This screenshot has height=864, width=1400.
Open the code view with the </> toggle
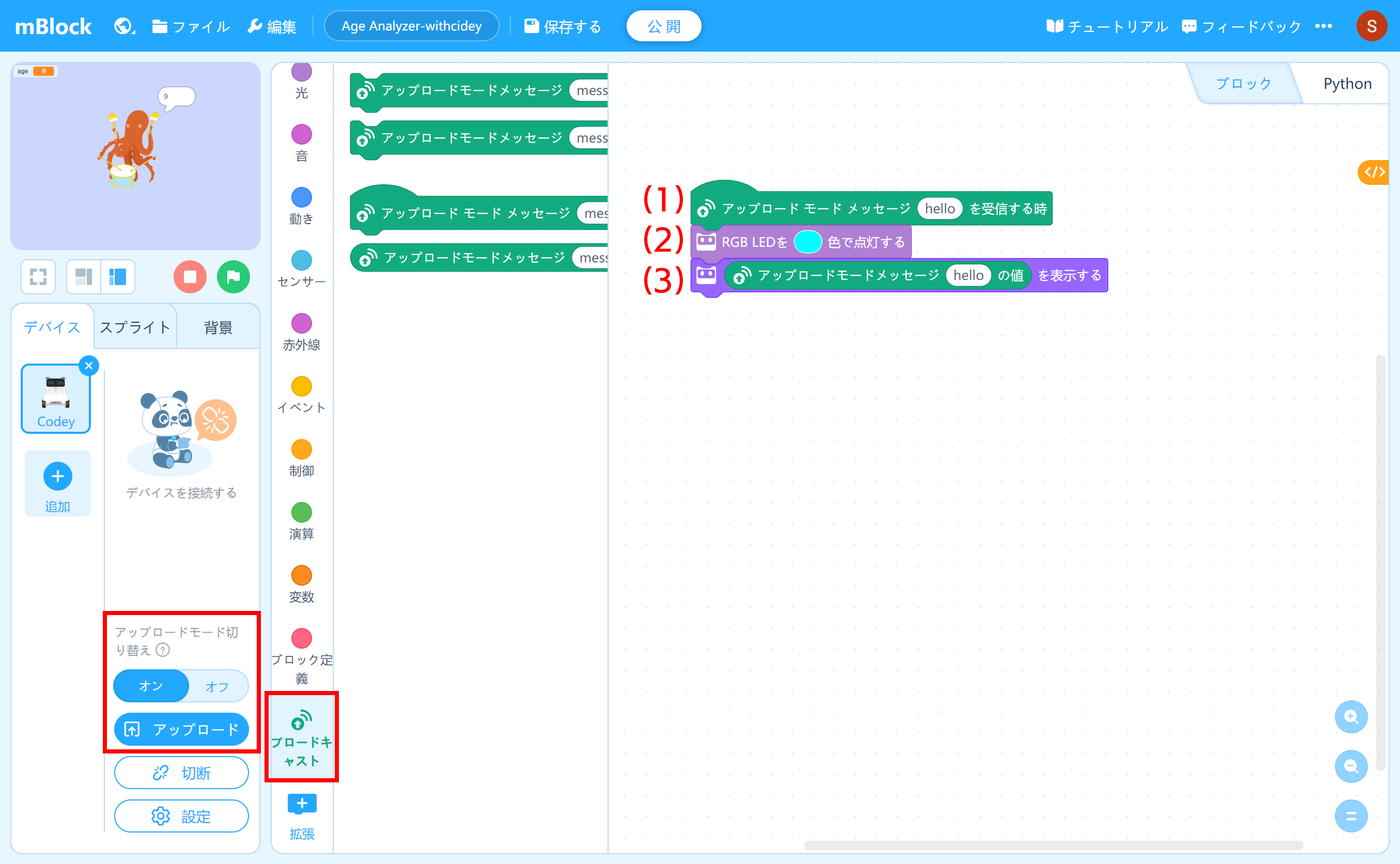[1374, 172]
